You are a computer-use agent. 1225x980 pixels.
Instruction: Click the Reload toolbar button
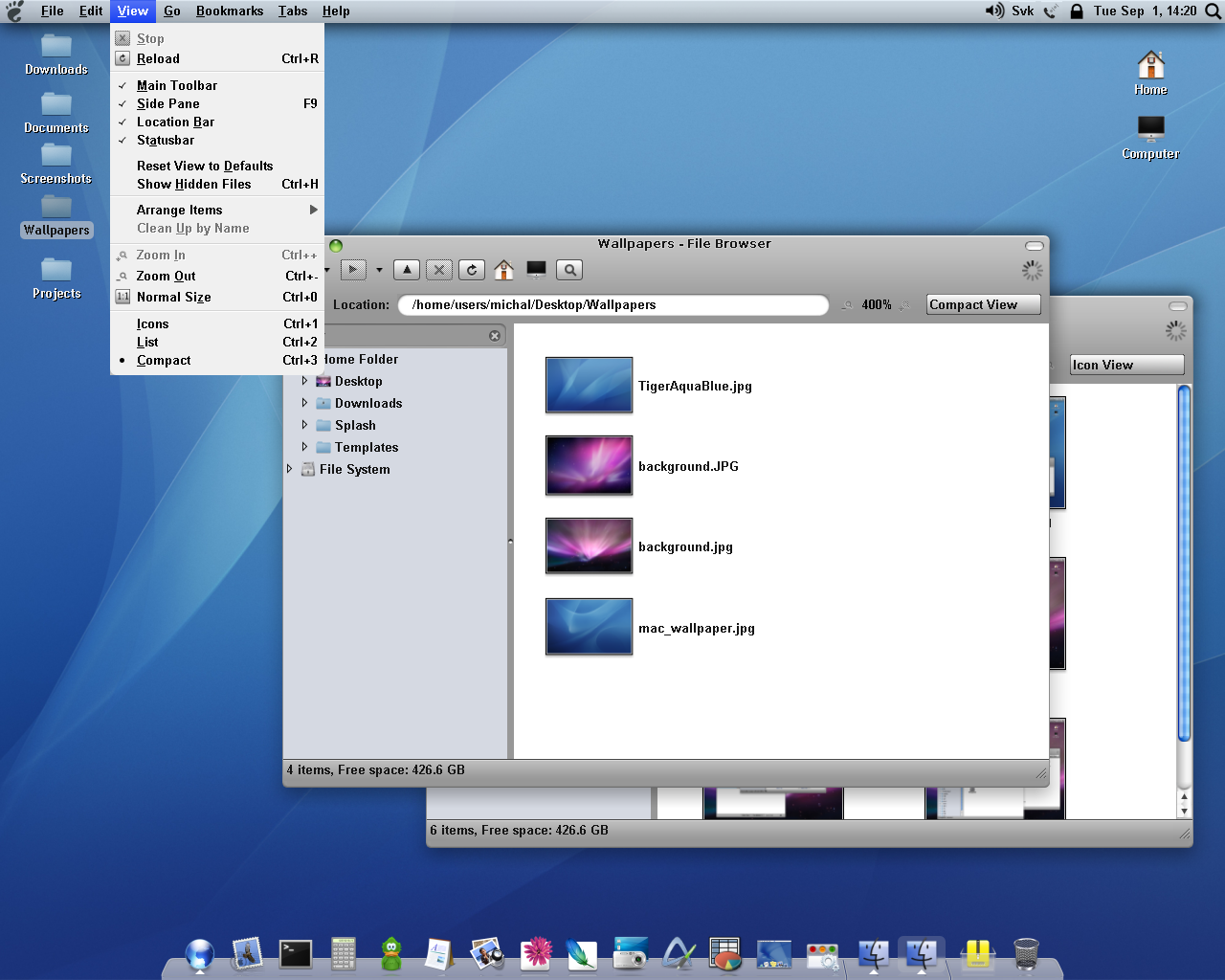click(472, 270)
